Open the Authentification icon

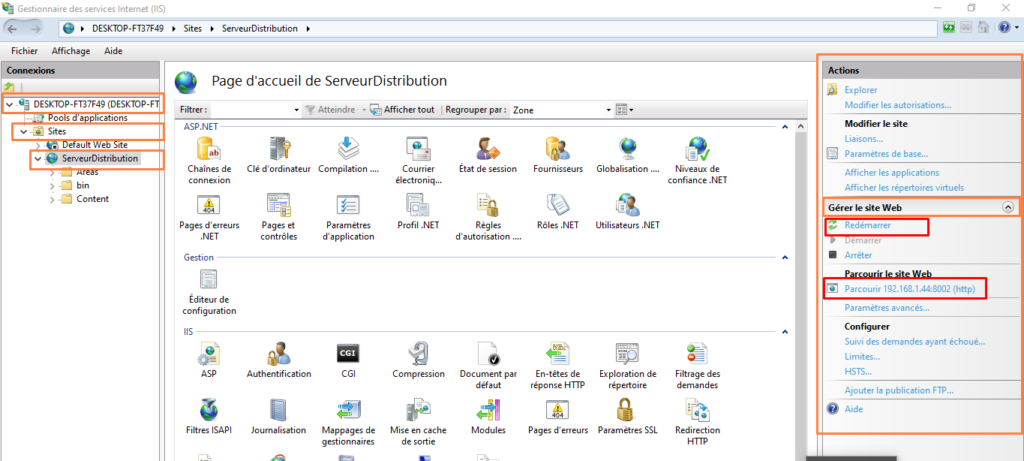(279, 355)
